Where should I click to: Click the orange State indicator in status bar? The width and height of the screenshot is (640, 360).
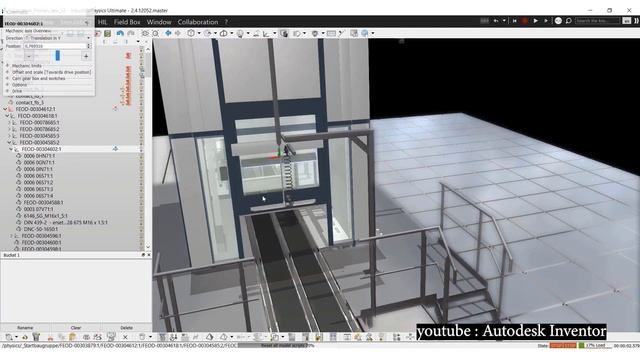[562, 346]
